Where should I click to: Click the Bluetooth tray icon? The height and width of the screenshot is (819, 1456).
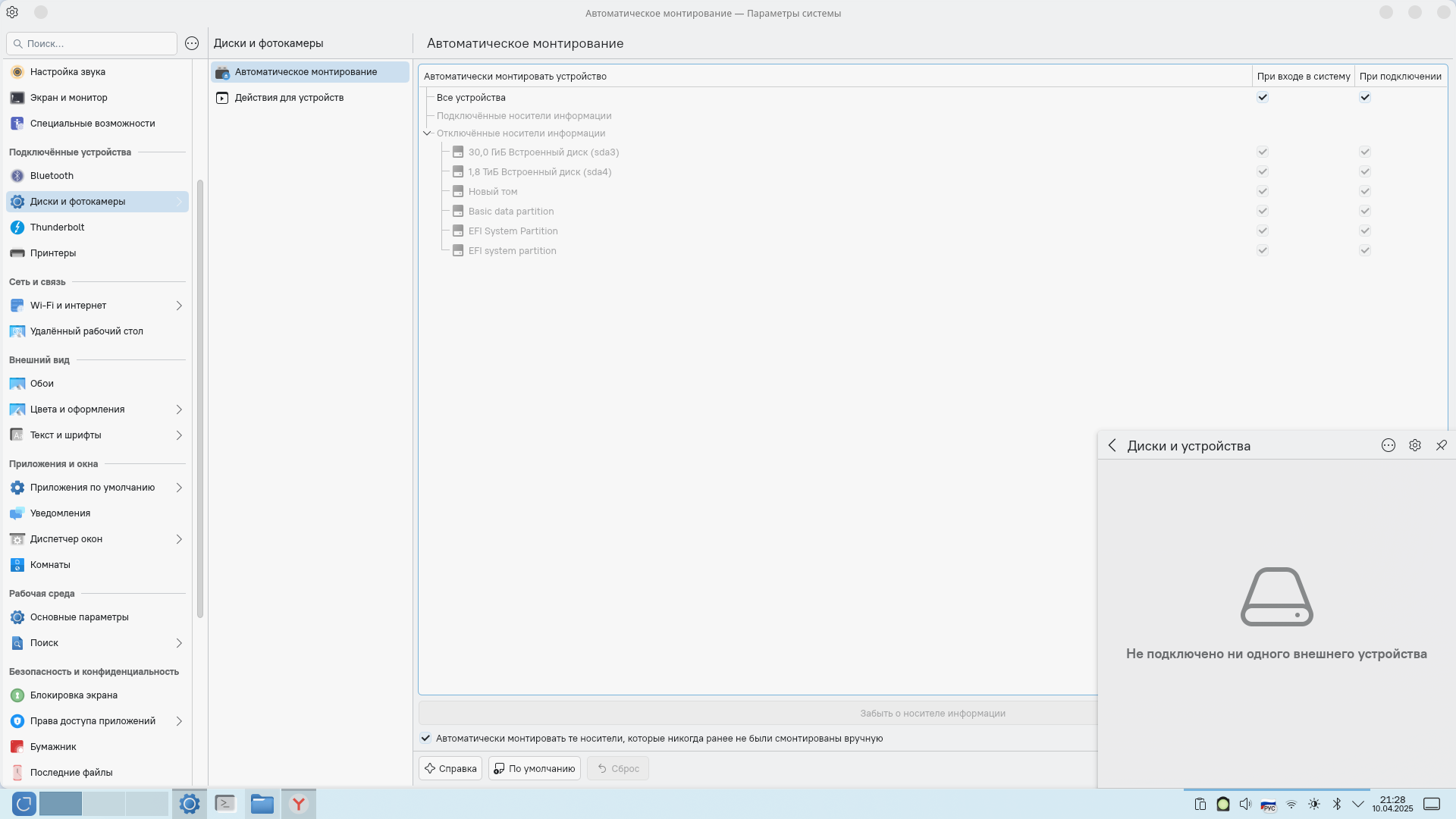tap(1337, 804)
